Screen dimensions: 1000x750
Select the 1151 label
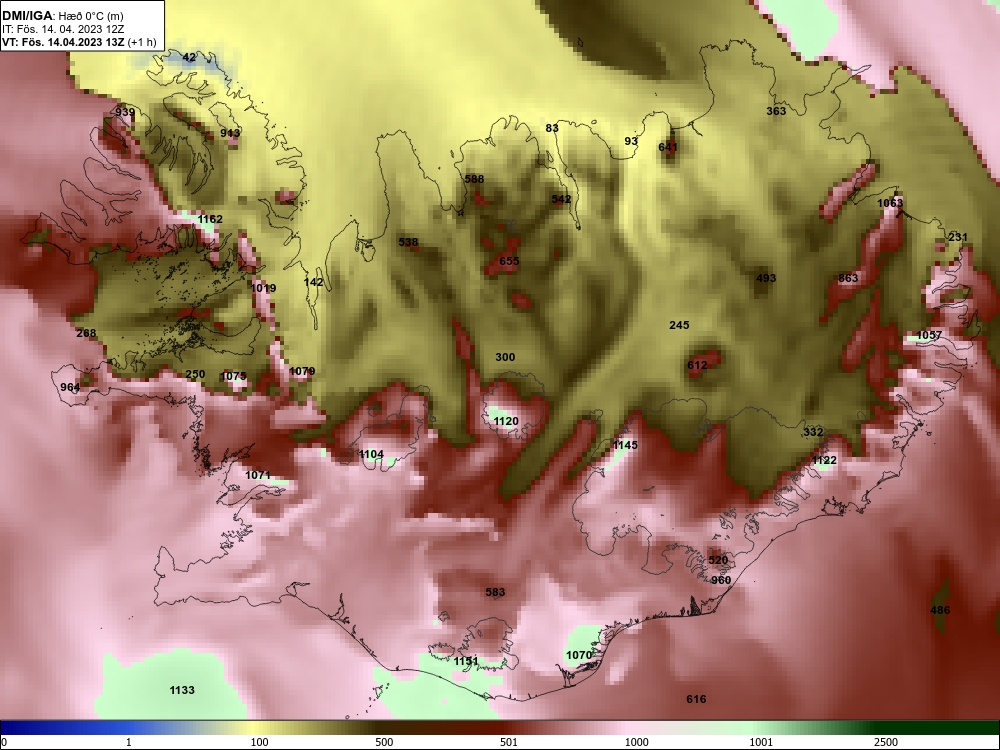pyautogui.click(x=466, y=661)
